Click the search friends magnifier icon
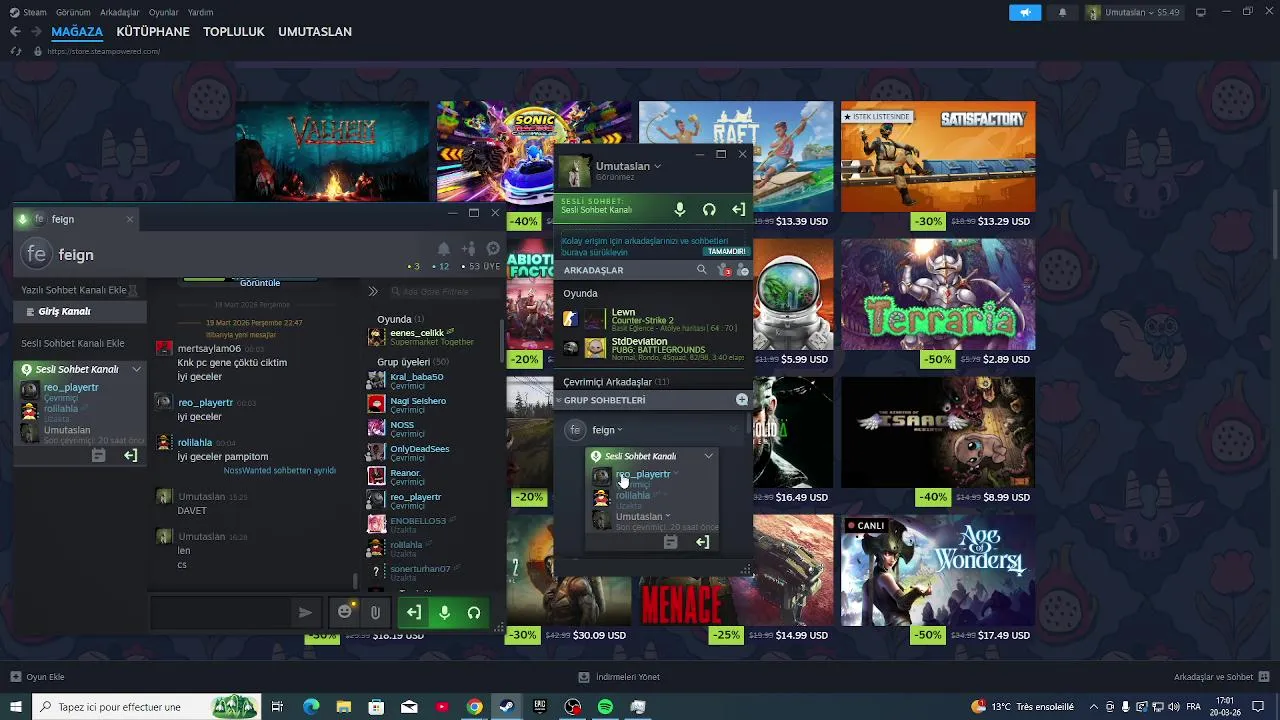Viewport: 1280px width, 720px height. pyautogui.click(x=701, y=270)
